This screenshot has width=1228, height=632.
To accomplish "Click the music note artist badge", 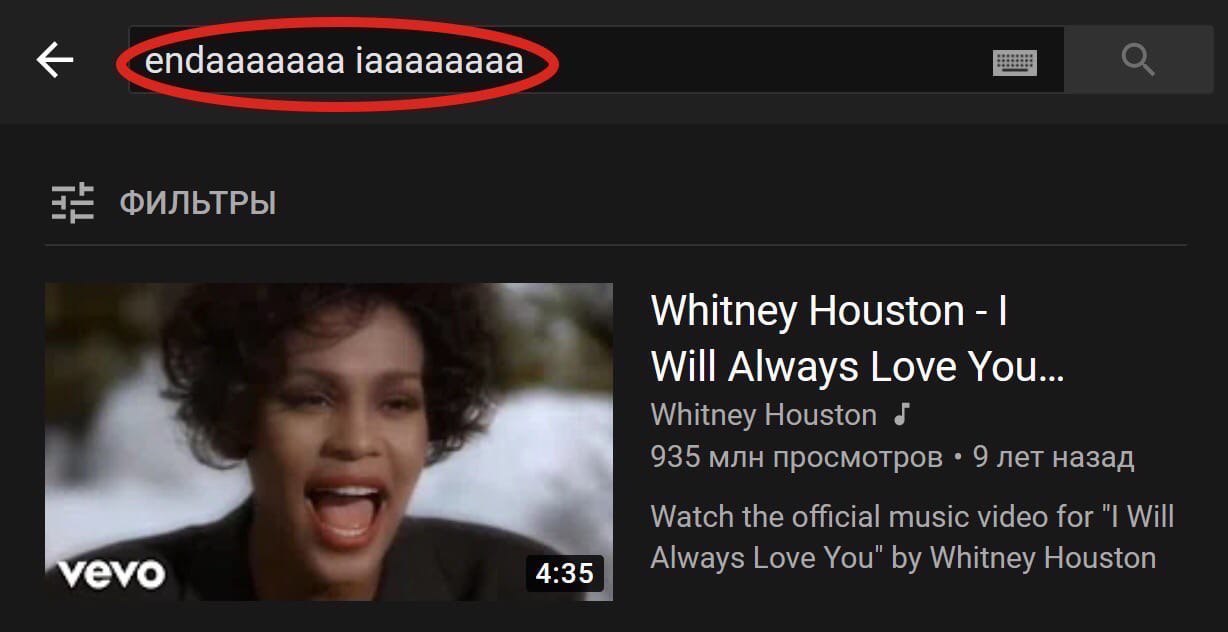I will tap(901, 414).
